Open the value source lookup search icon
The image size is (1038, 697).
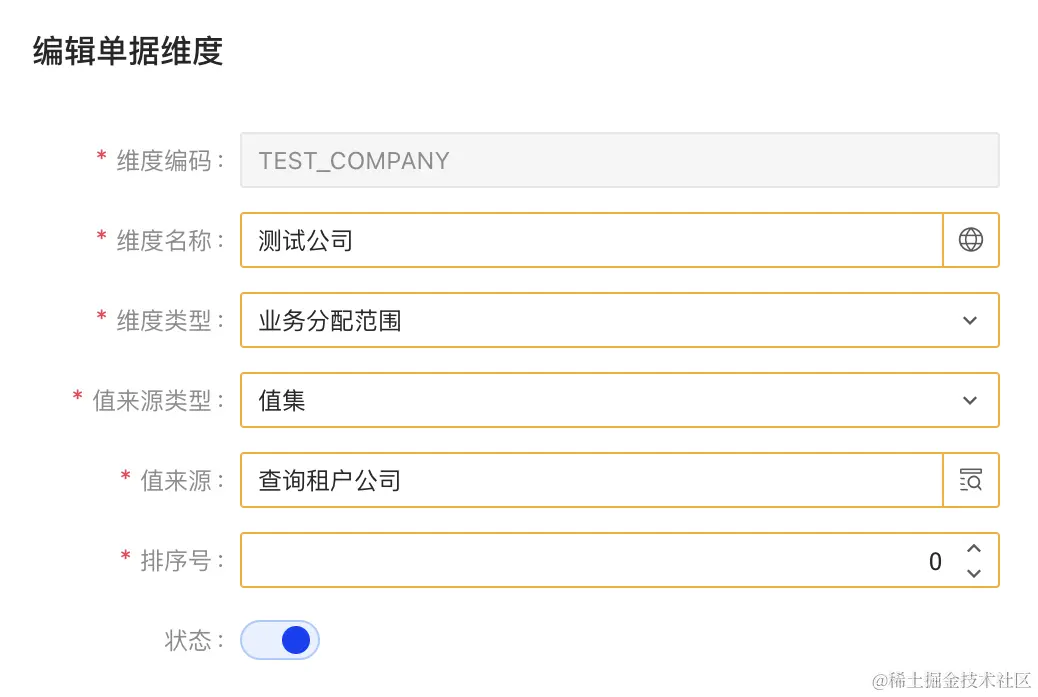point(970,480)
